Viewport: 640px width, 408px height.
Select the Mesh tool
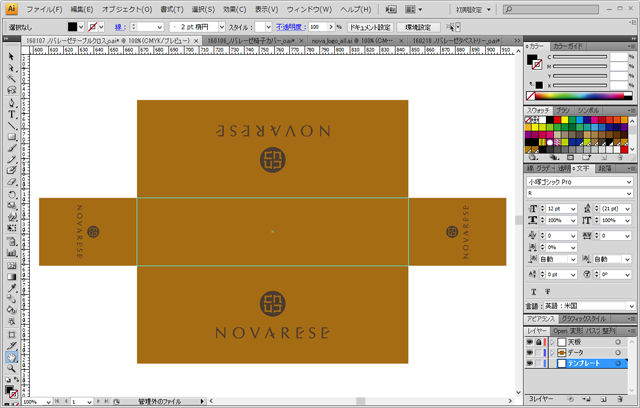11,266
